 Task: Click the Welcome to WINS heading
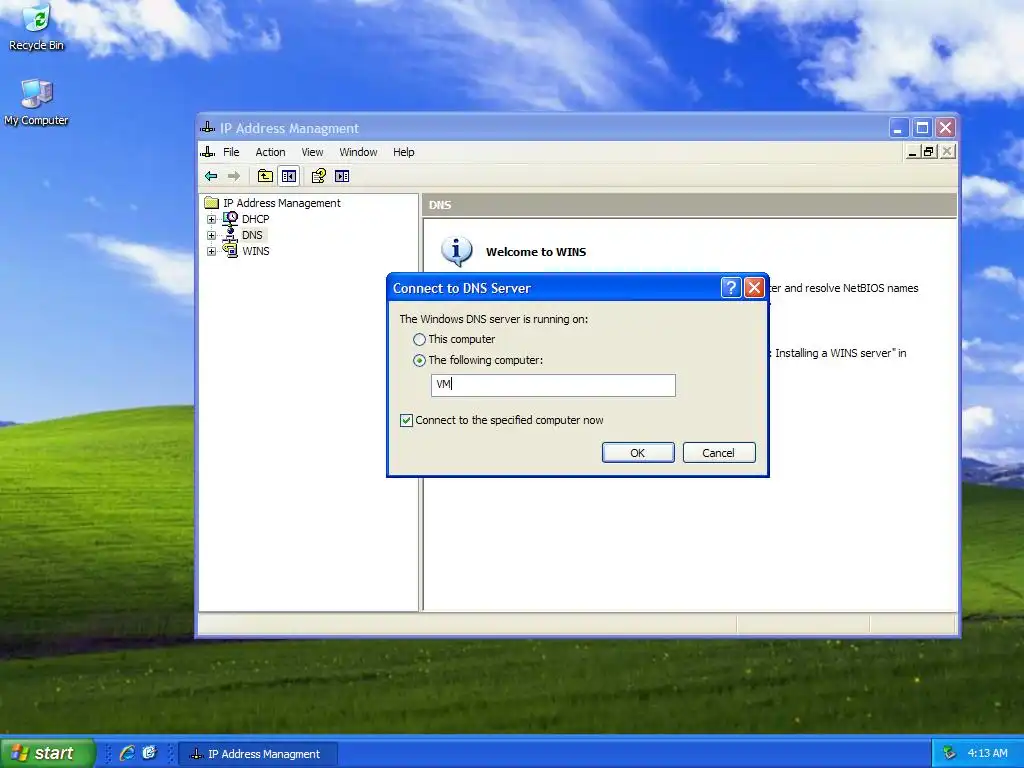pos(536,251)
